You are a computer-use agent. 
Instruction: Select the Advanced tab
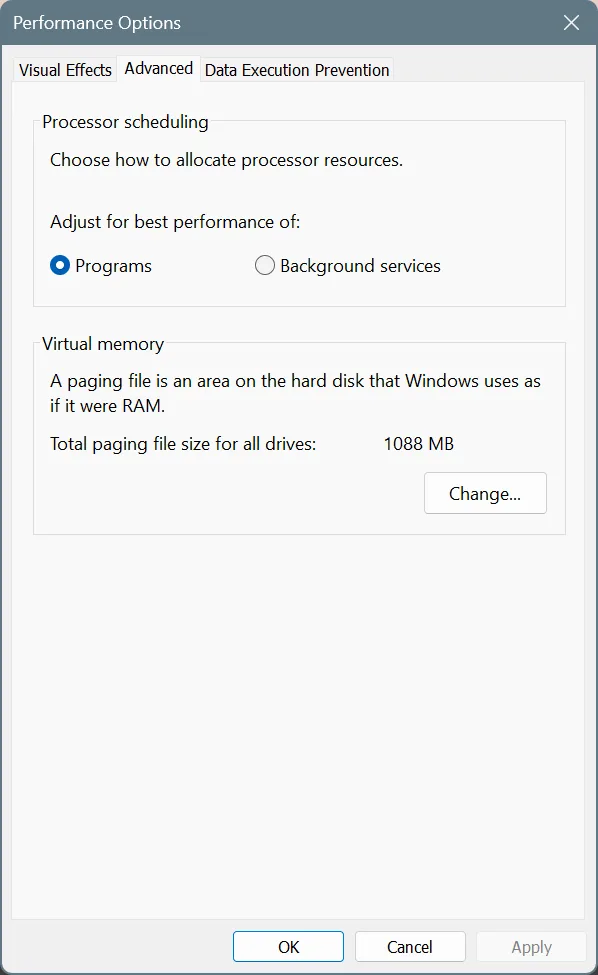[159, 68]
